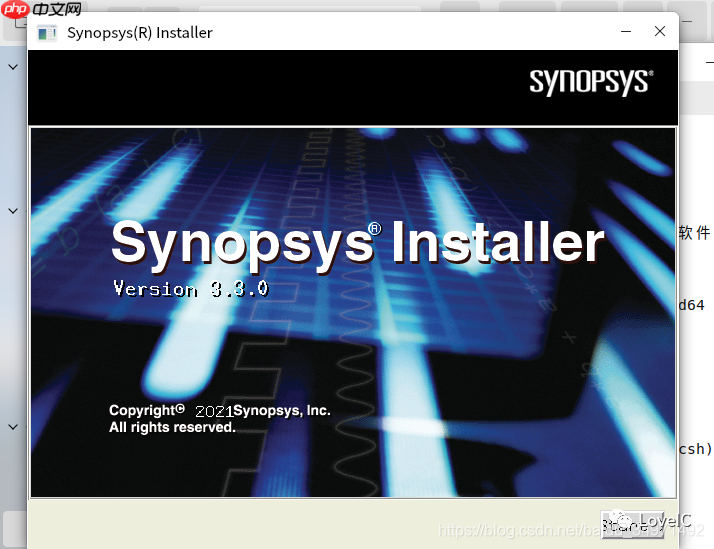Click the Start button in the installer

(632, 525)
